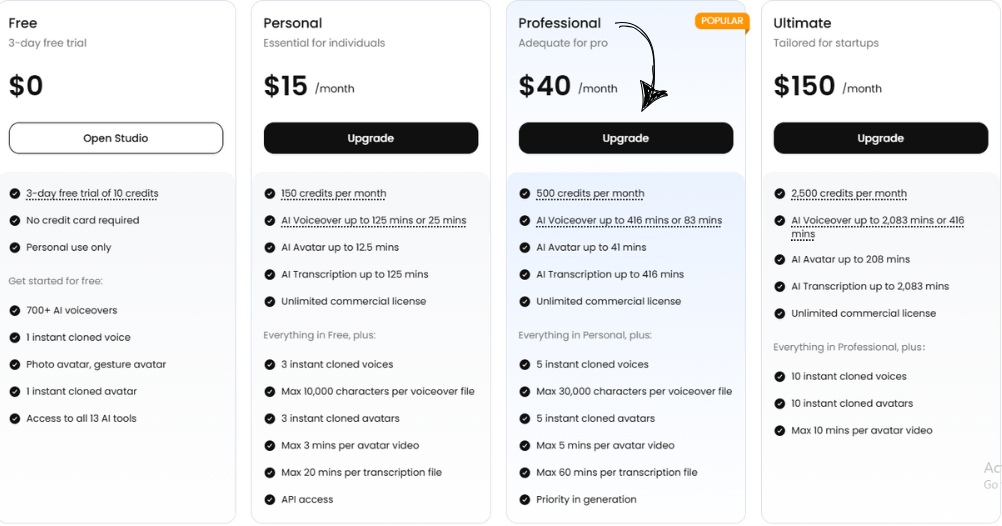Viewport: 1002px width, 526px height.
Task: Click the checkmark beside API access
Action: 270,499
